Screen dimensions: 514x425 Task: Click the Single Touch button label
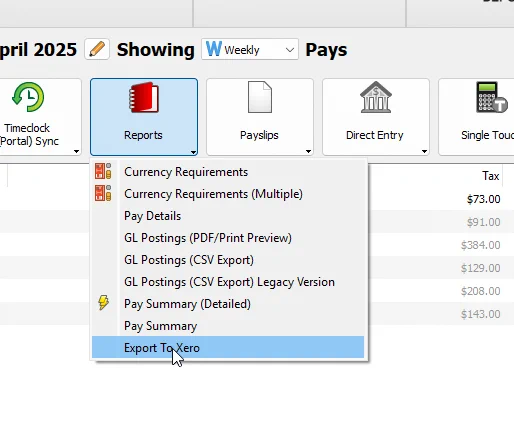pos(487,135)
